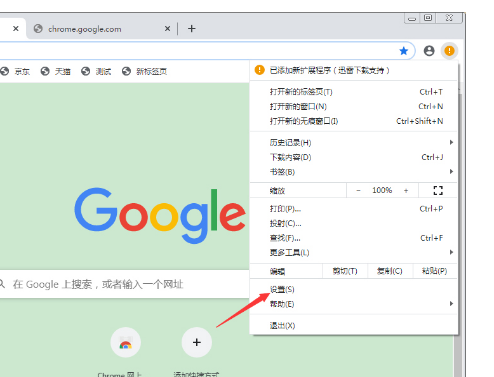Click 剪切(T) in the edit row
The height and width of the screenshot is (377, 494).
pos(345,271)
